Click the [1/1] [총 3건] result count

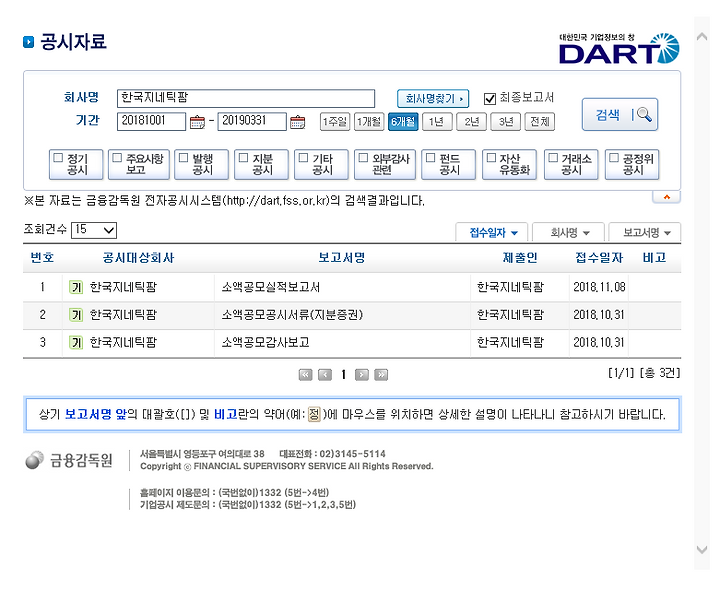click(644, 373)
